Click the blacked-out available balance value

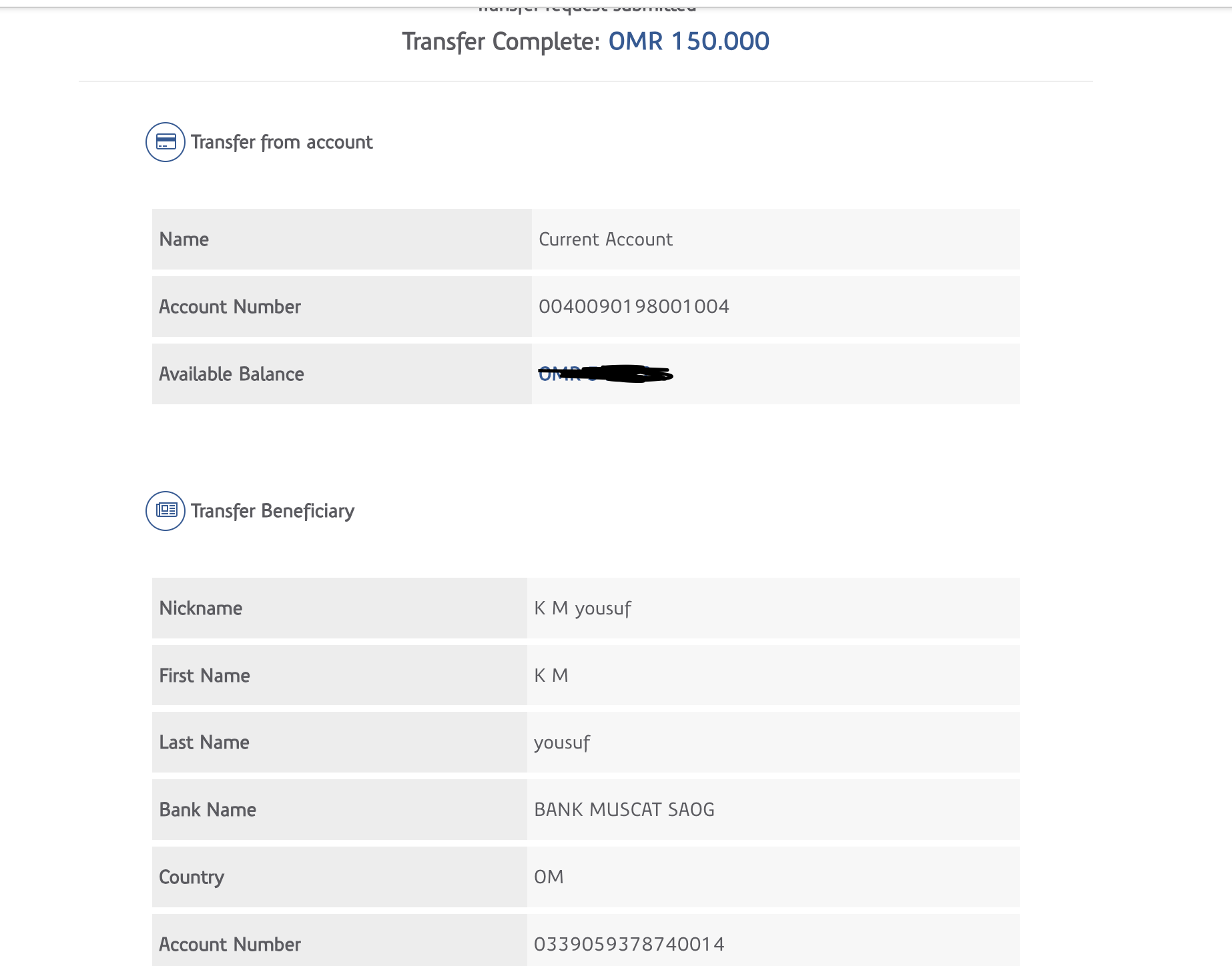pyautogui.click(x=605, y=374)
